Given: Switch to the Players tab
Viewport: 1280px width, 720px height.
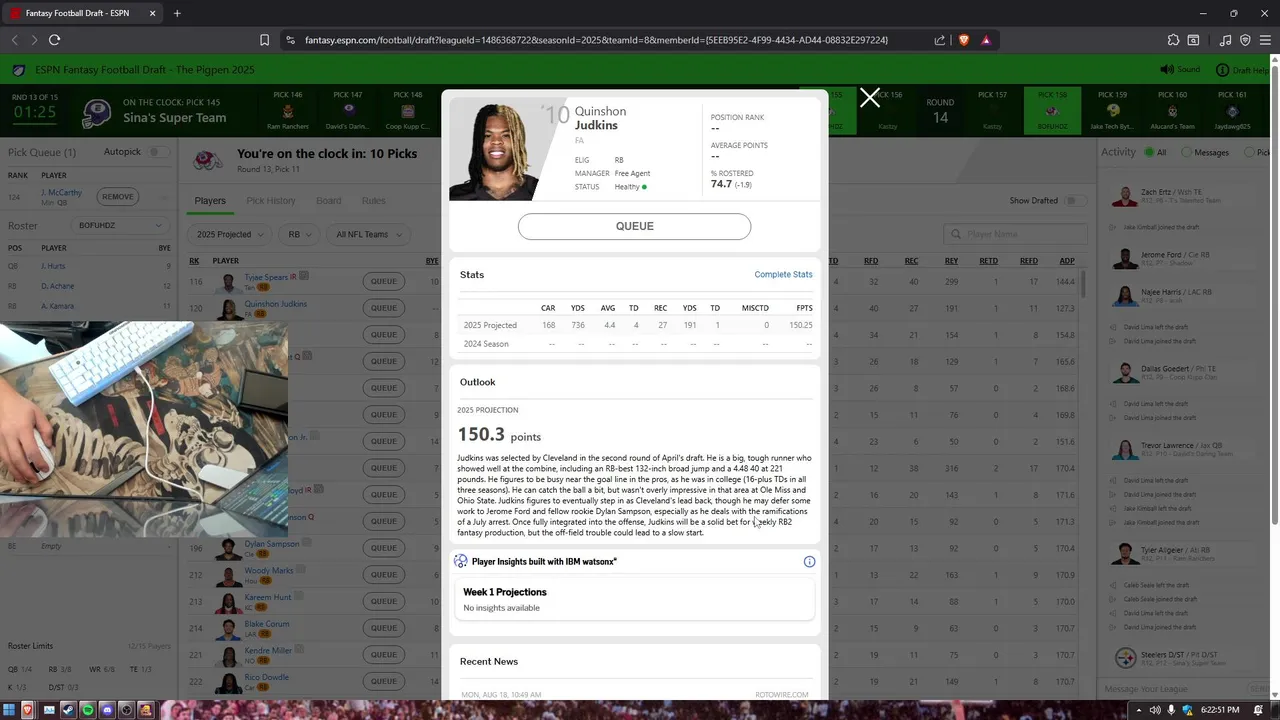Looking at the screenshot, I should click(x=210, y=200).
